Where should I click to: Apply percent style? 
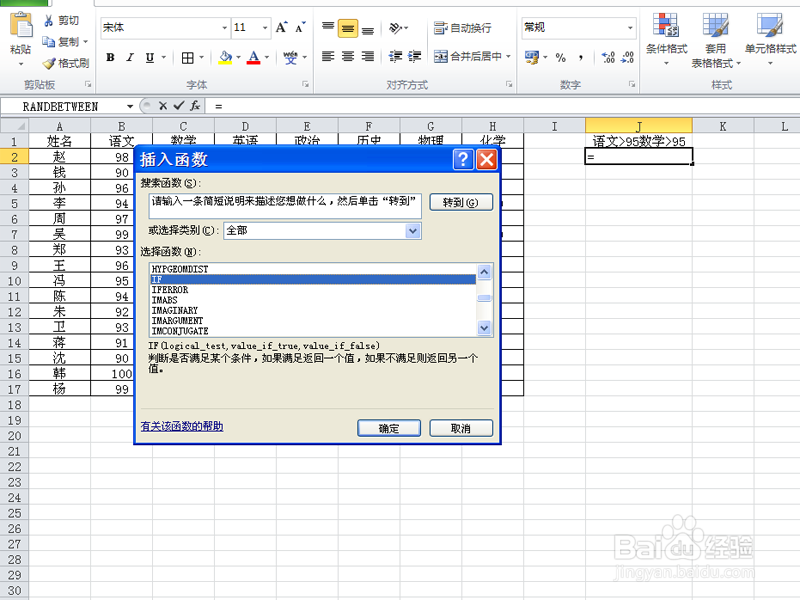[x=561, y=58]
